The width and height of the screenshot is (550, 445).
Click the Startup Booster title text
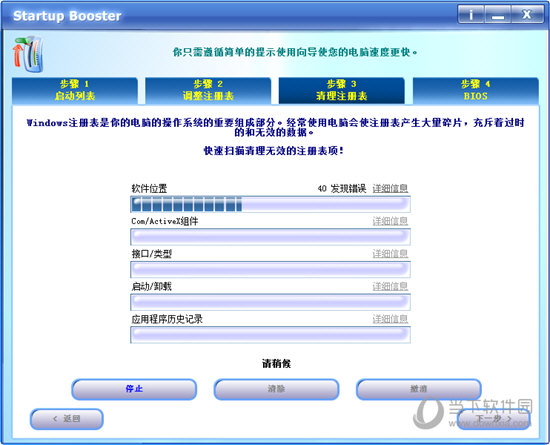67,16
